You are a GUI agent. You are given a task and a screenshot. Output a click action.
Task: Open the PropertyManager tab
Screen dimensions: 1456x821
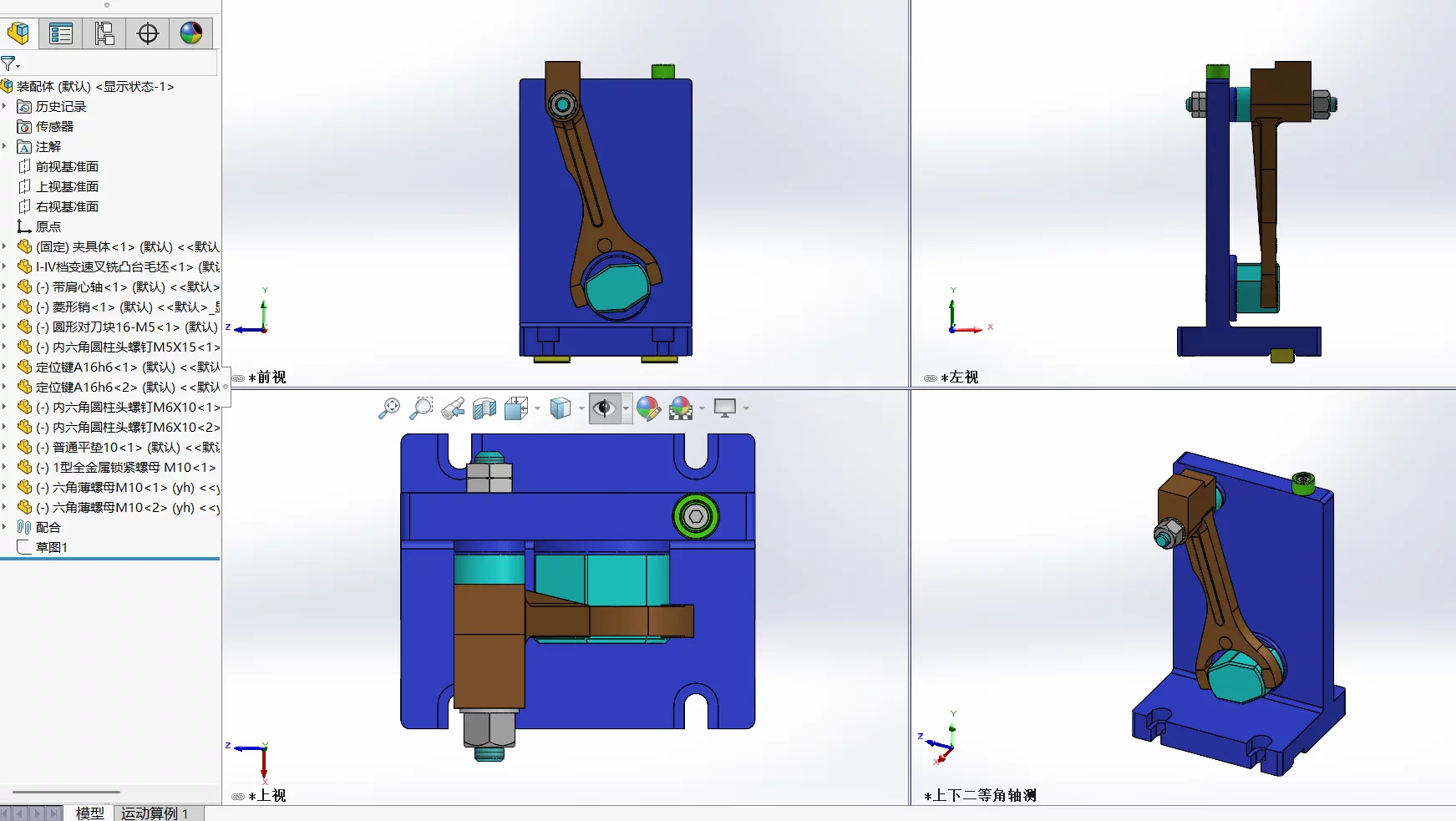(61, 33)
